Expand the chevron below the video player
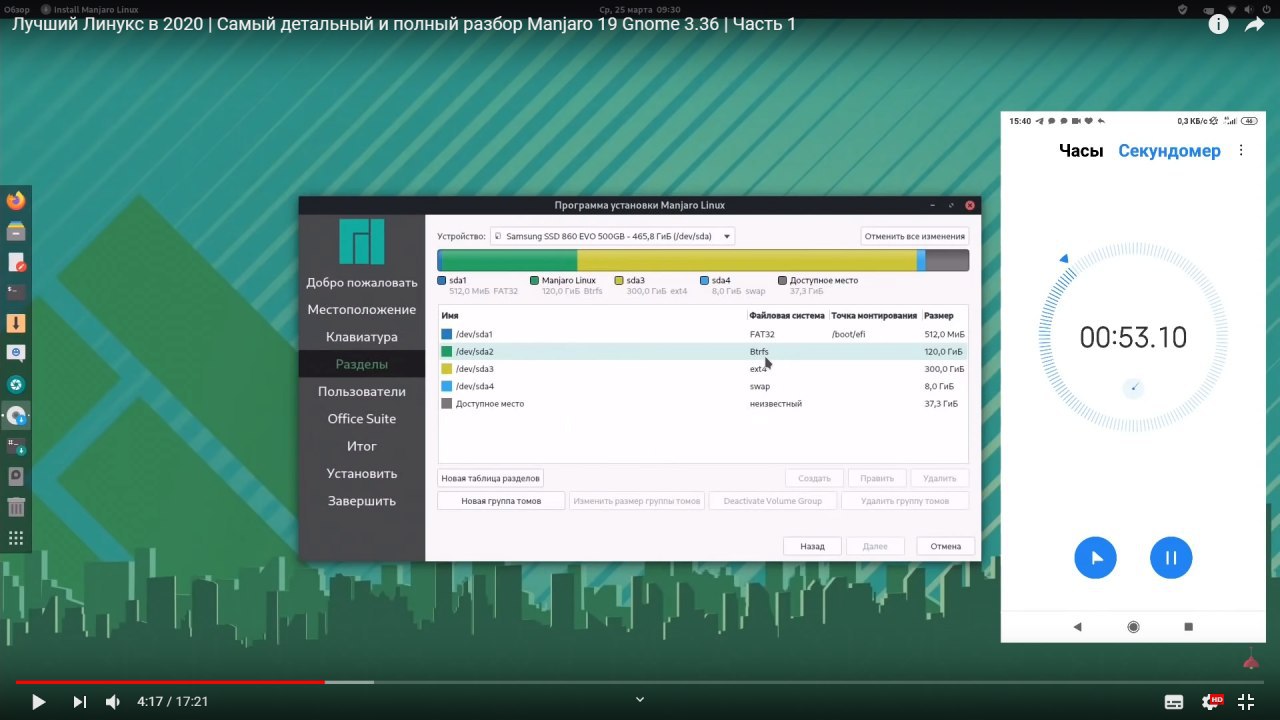1280x720 pixels. pyautogui.click(x=640, y=699)
